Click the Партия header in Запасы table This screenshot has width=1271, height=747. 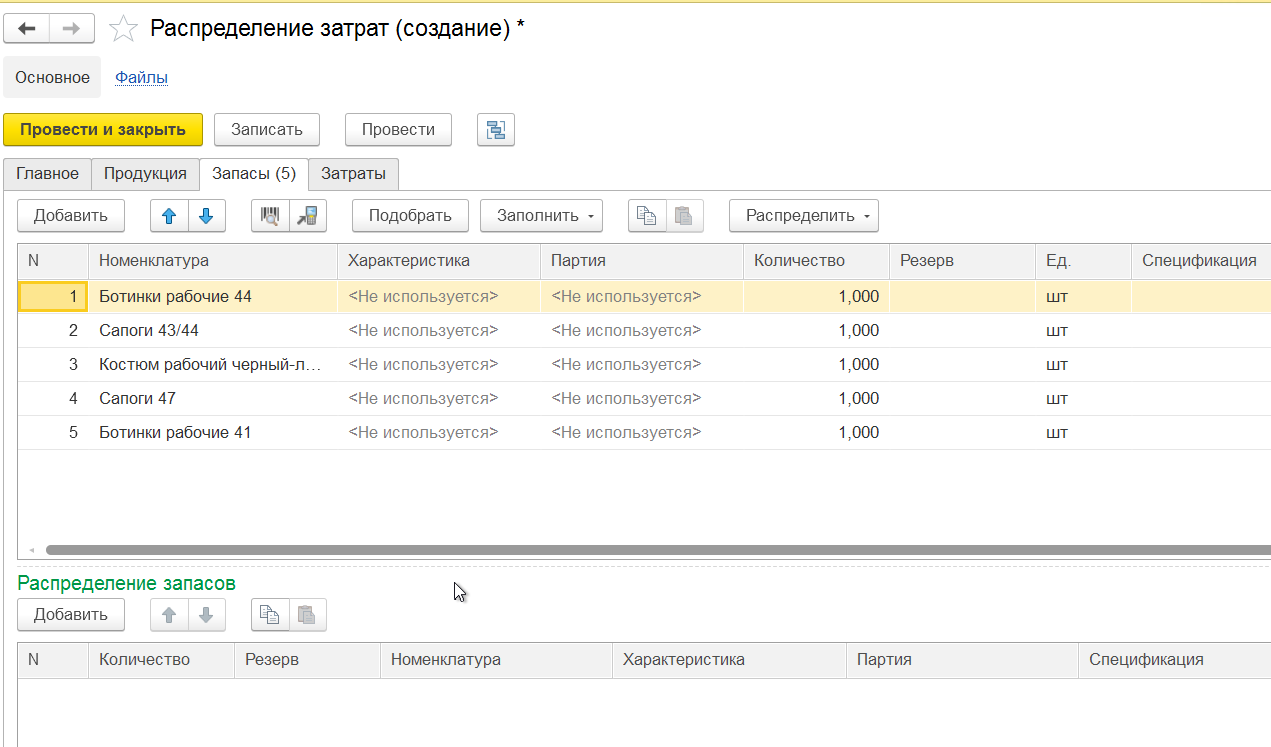tap(642, 261)
